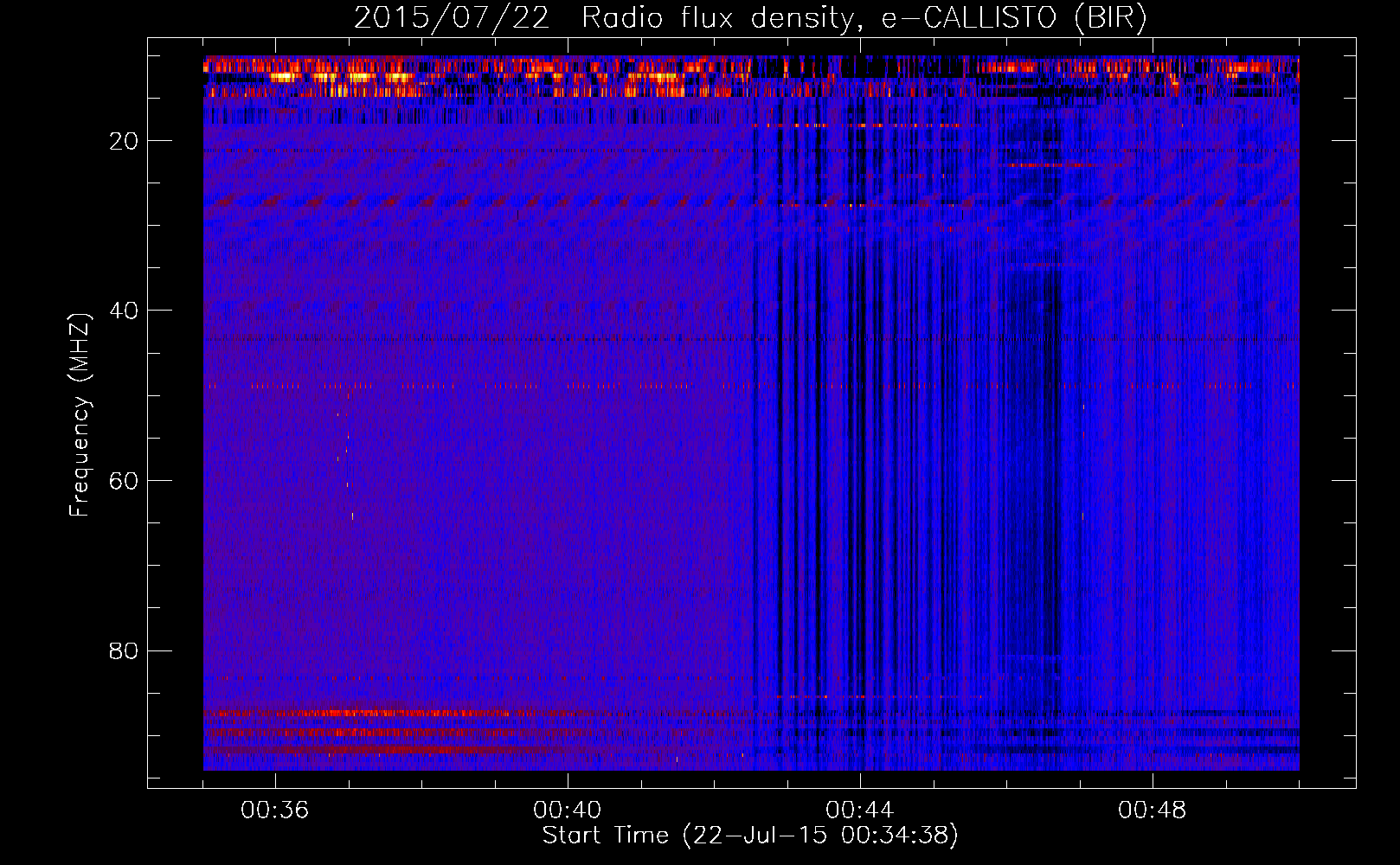Click the "00:40" time tick label

(568, 810)
